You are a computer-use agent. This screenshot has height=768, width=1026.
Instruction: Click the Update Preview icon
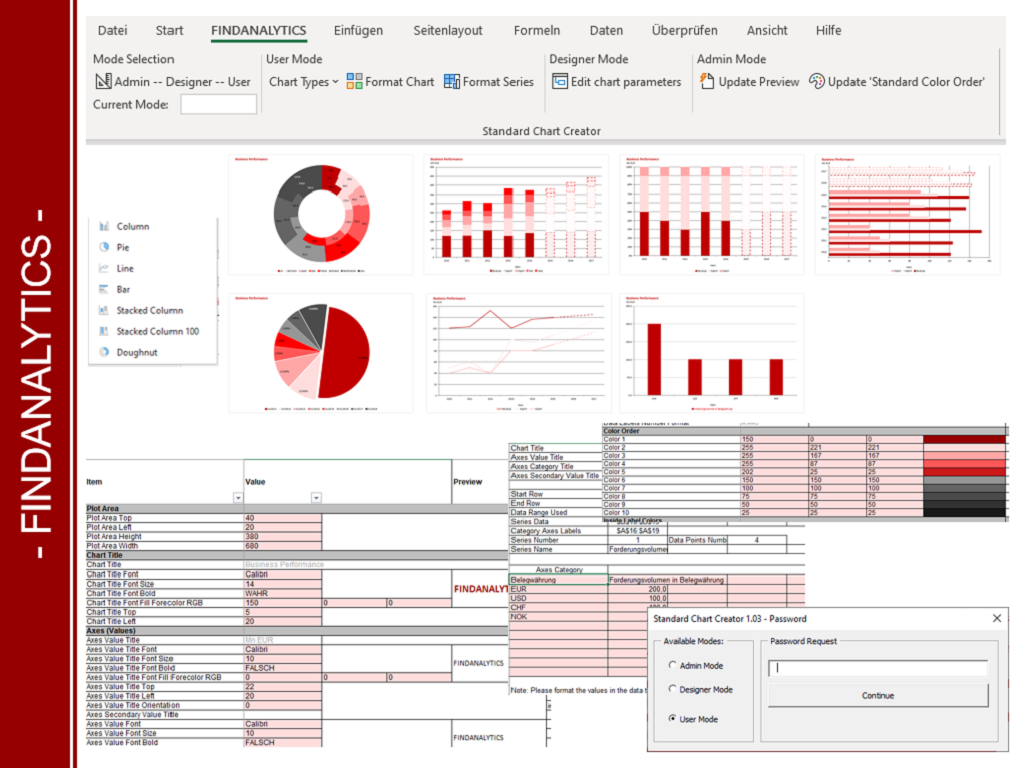[x=707, y=82]
